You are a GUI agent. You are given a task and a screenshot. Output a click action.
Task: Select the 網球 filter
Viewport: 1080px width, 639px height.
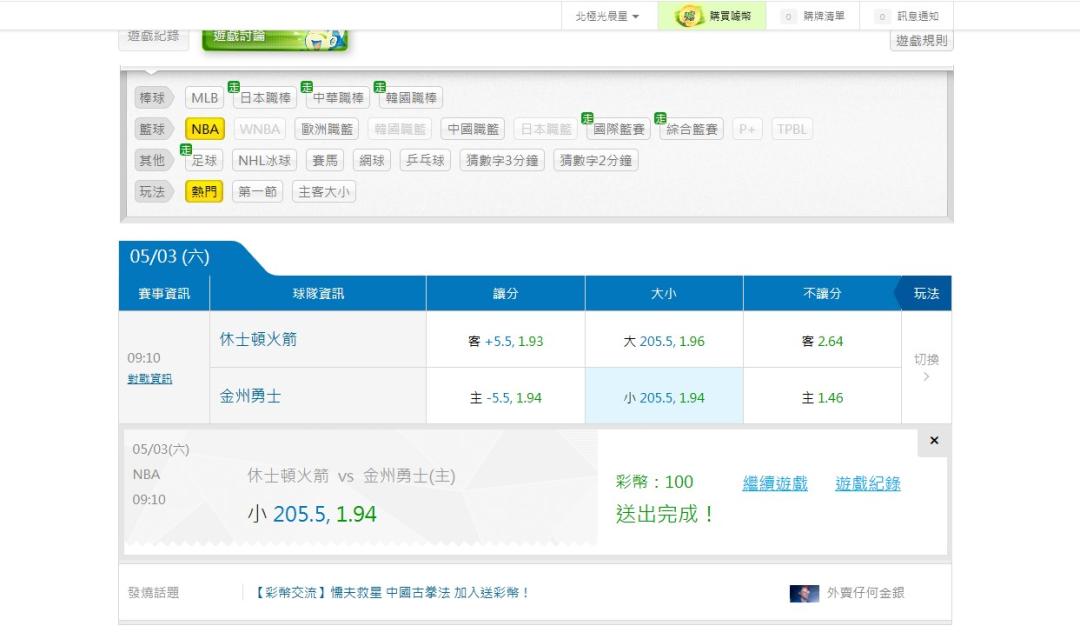[x=372, y=160]
